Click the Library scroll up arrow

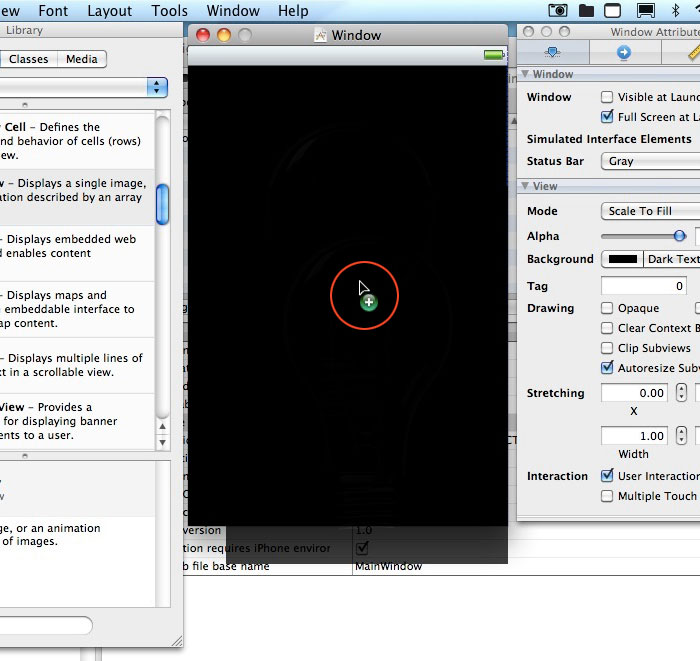click(x=162, y=426)
